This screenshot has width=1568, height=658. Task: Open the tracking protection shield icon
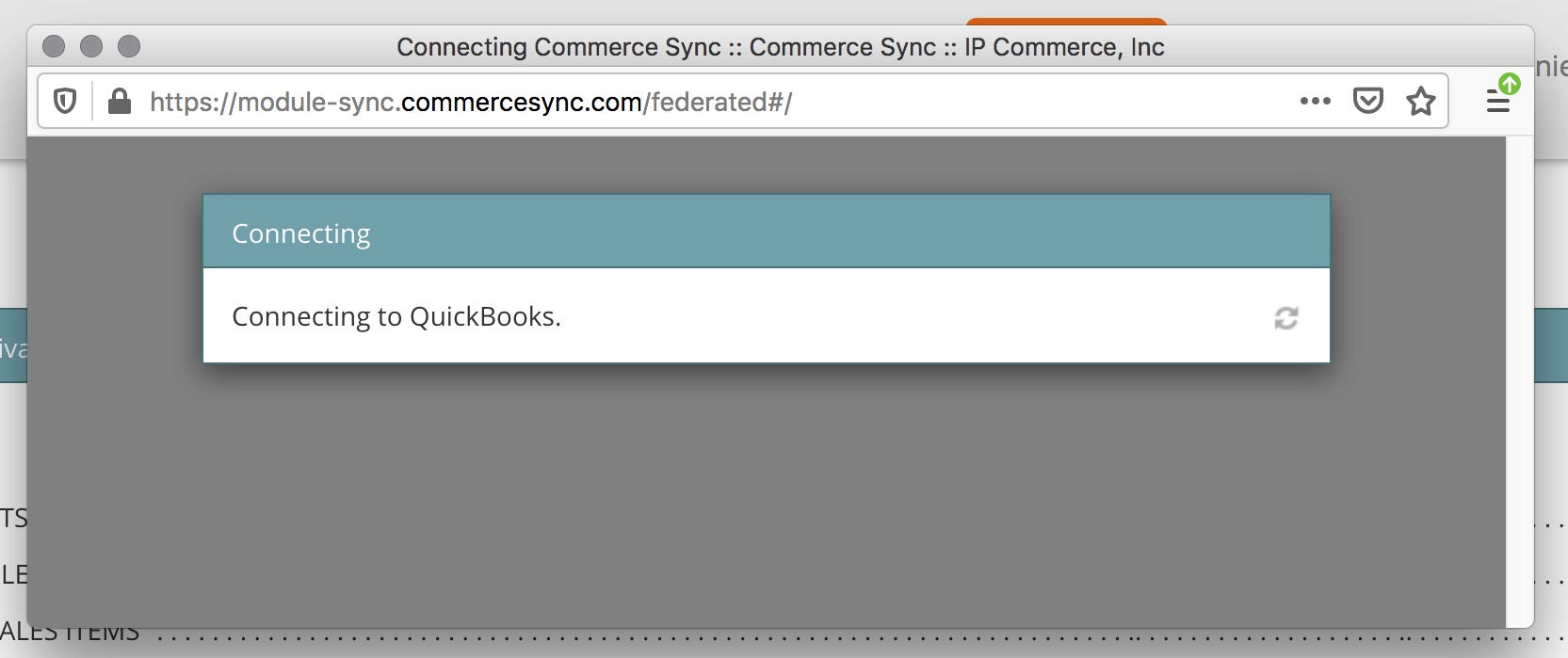pos(65,101)
